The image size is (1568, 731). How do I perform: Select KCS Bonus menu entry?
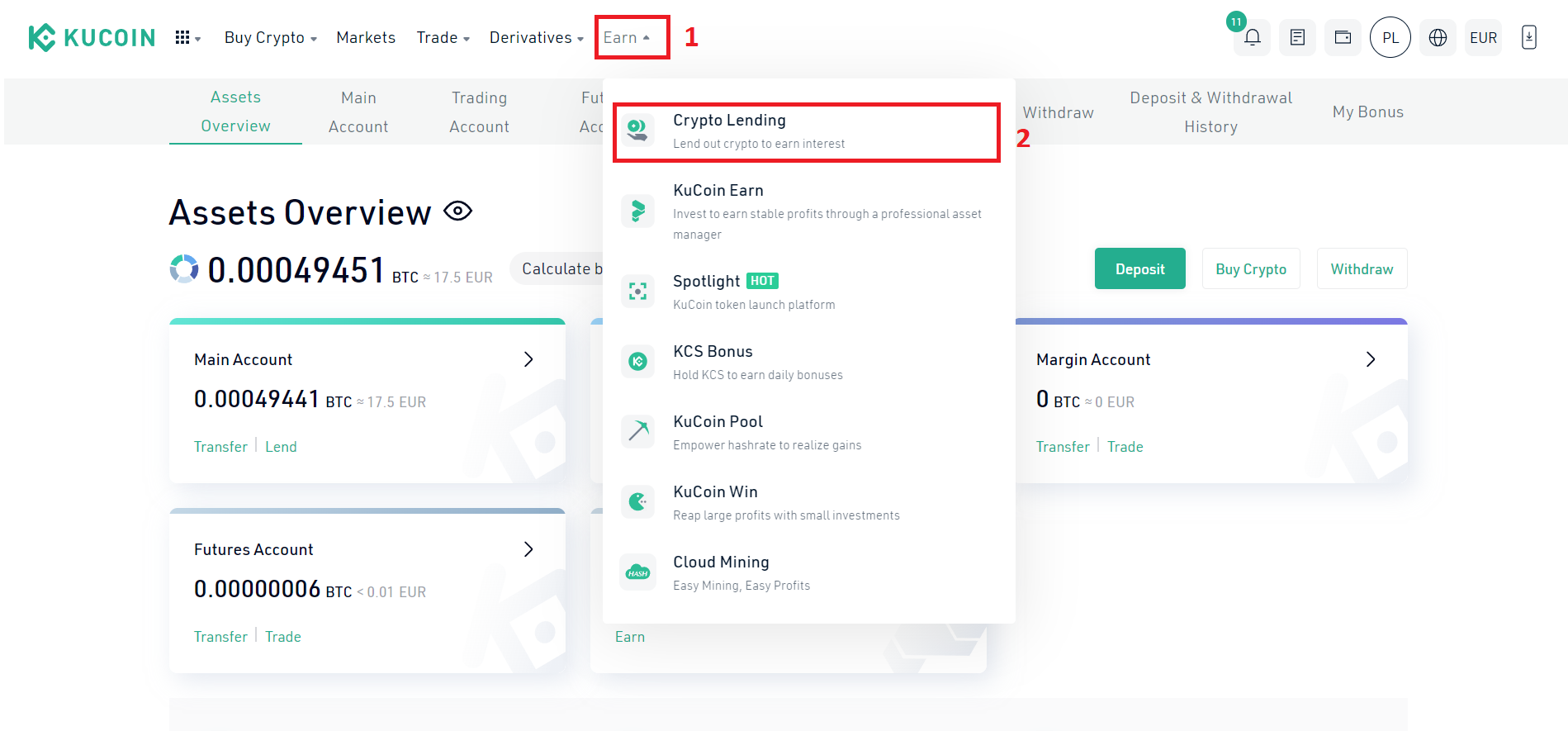809,362
